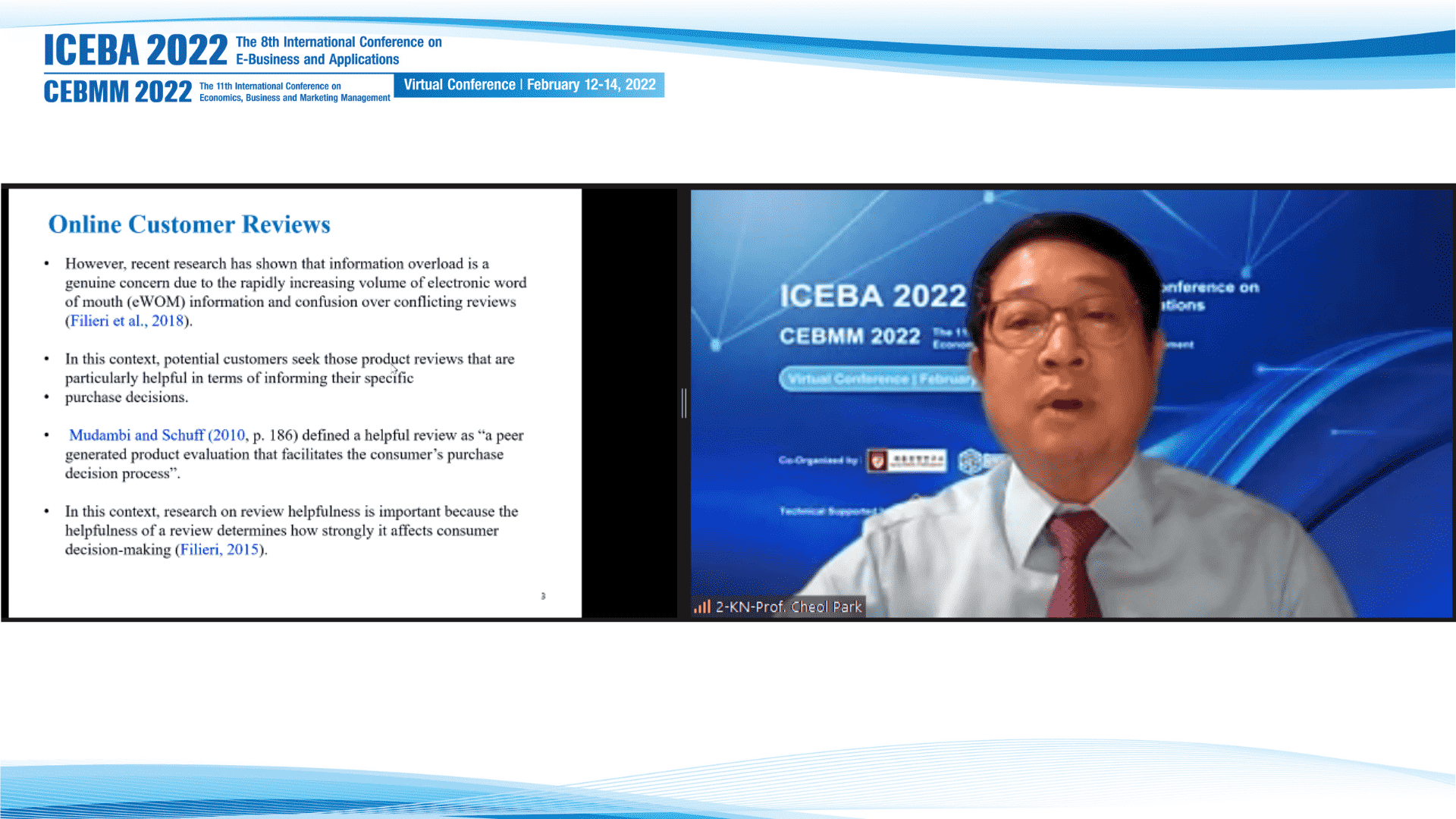Click the split-view divider handle

pos(684,403)
